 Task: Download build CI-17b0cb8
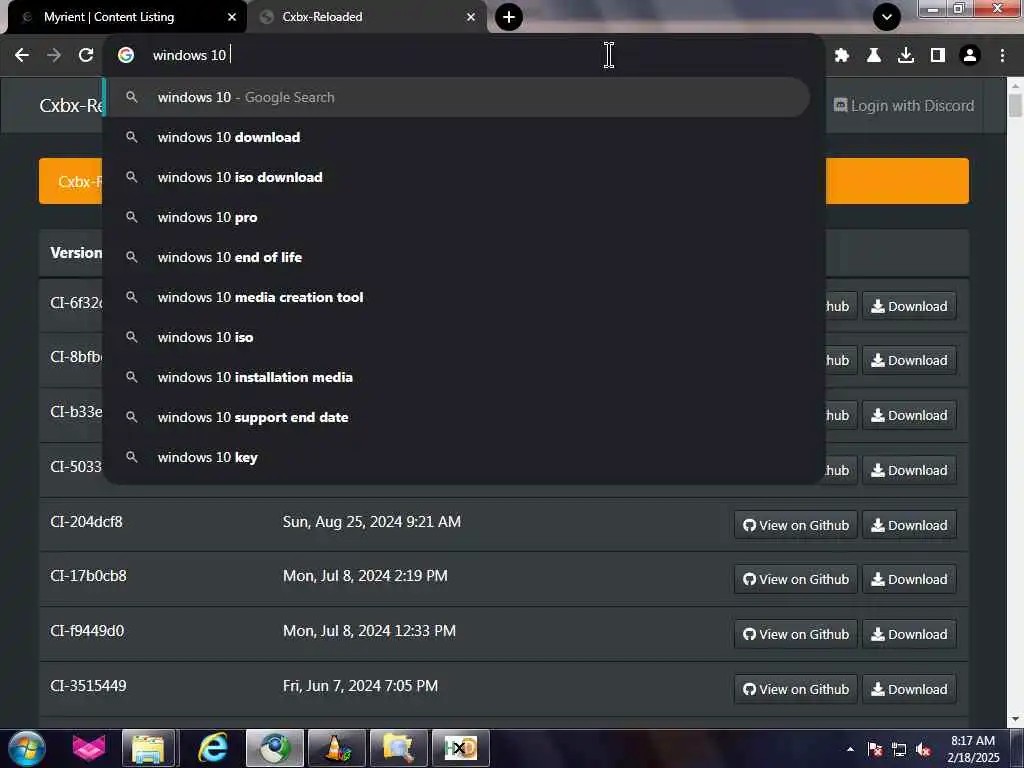(909, 579)
